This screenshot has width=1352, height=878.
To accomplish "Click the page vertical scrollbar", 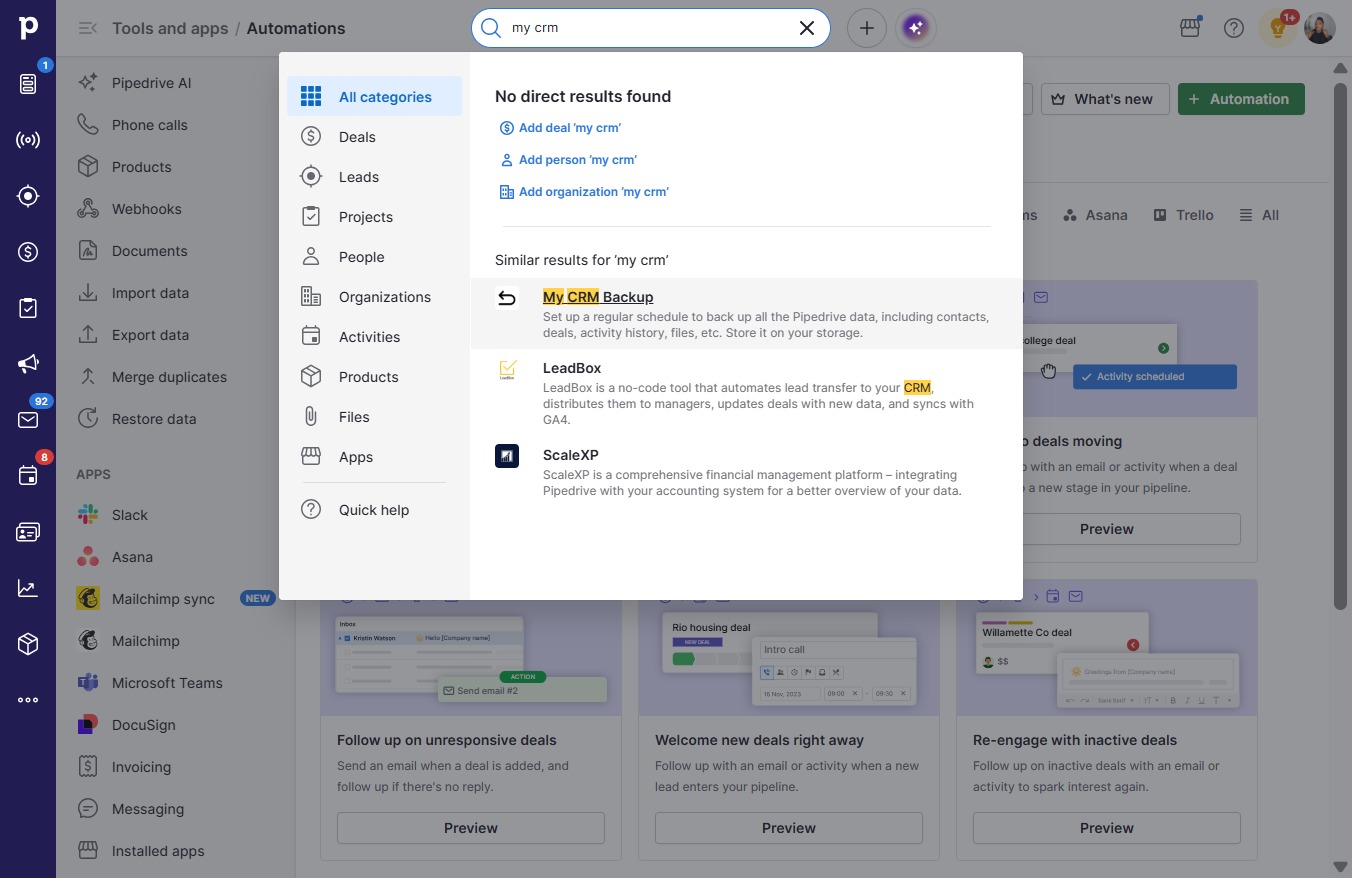I will [x=1340, y=345].
